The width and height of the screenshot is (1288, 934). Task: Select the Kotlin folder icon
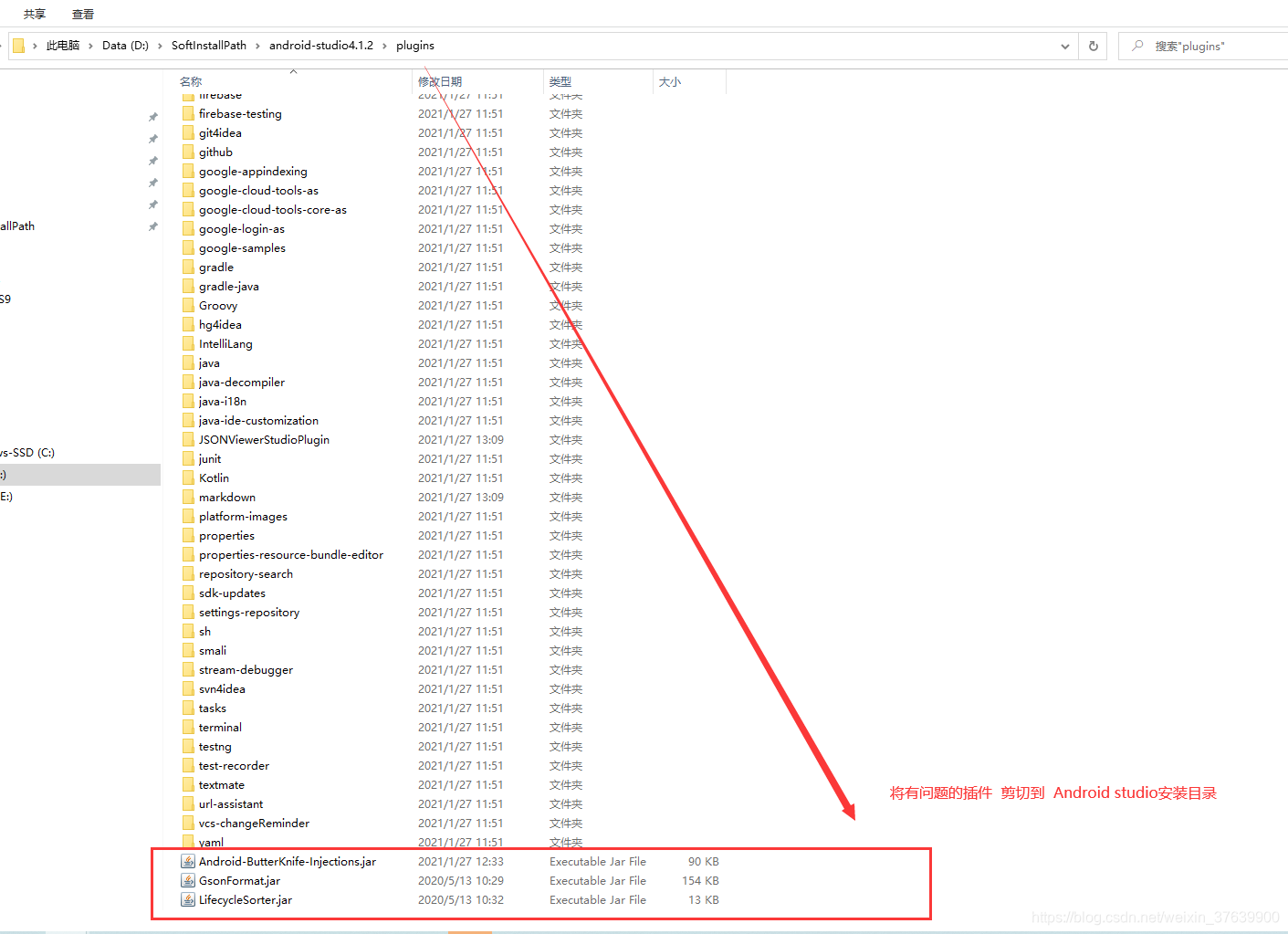click(188, 478)
